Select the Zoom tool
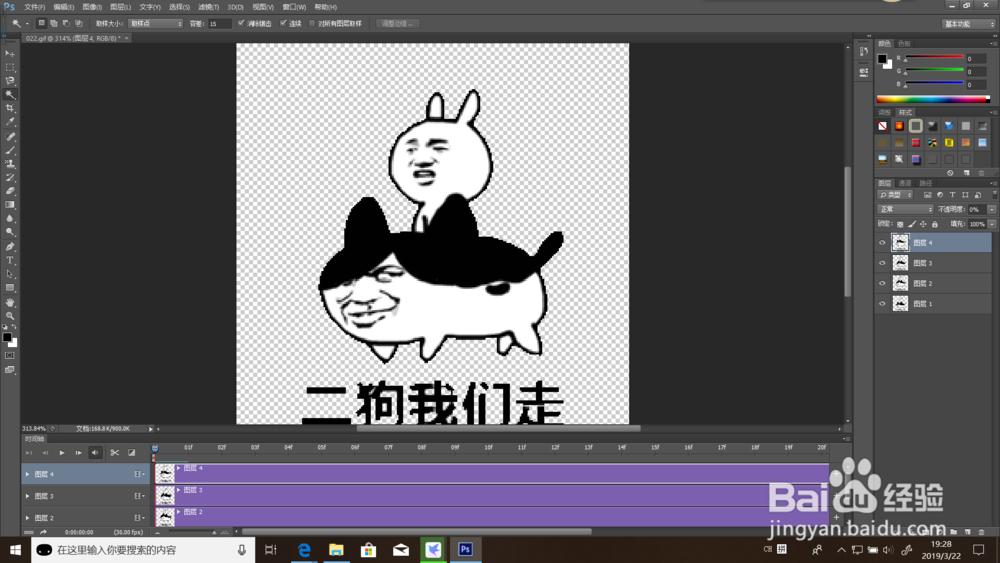1000x563 pixels. click(10, 316)
